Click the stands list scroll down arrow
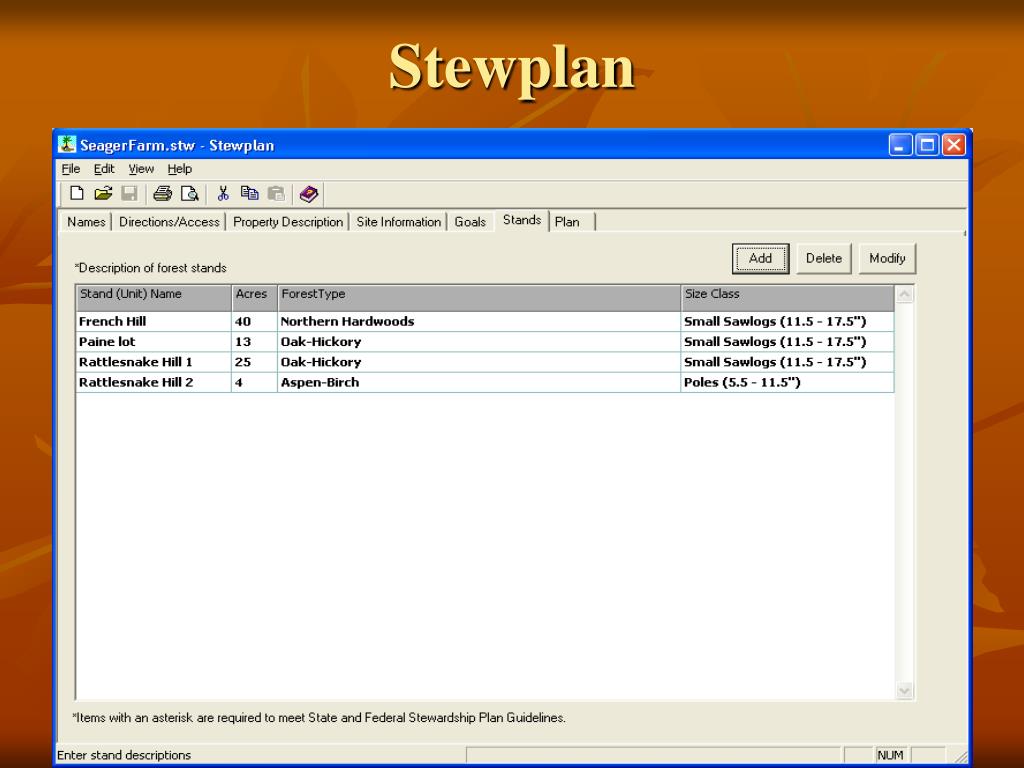This screenshot has width=1024, height=768. 904,690
